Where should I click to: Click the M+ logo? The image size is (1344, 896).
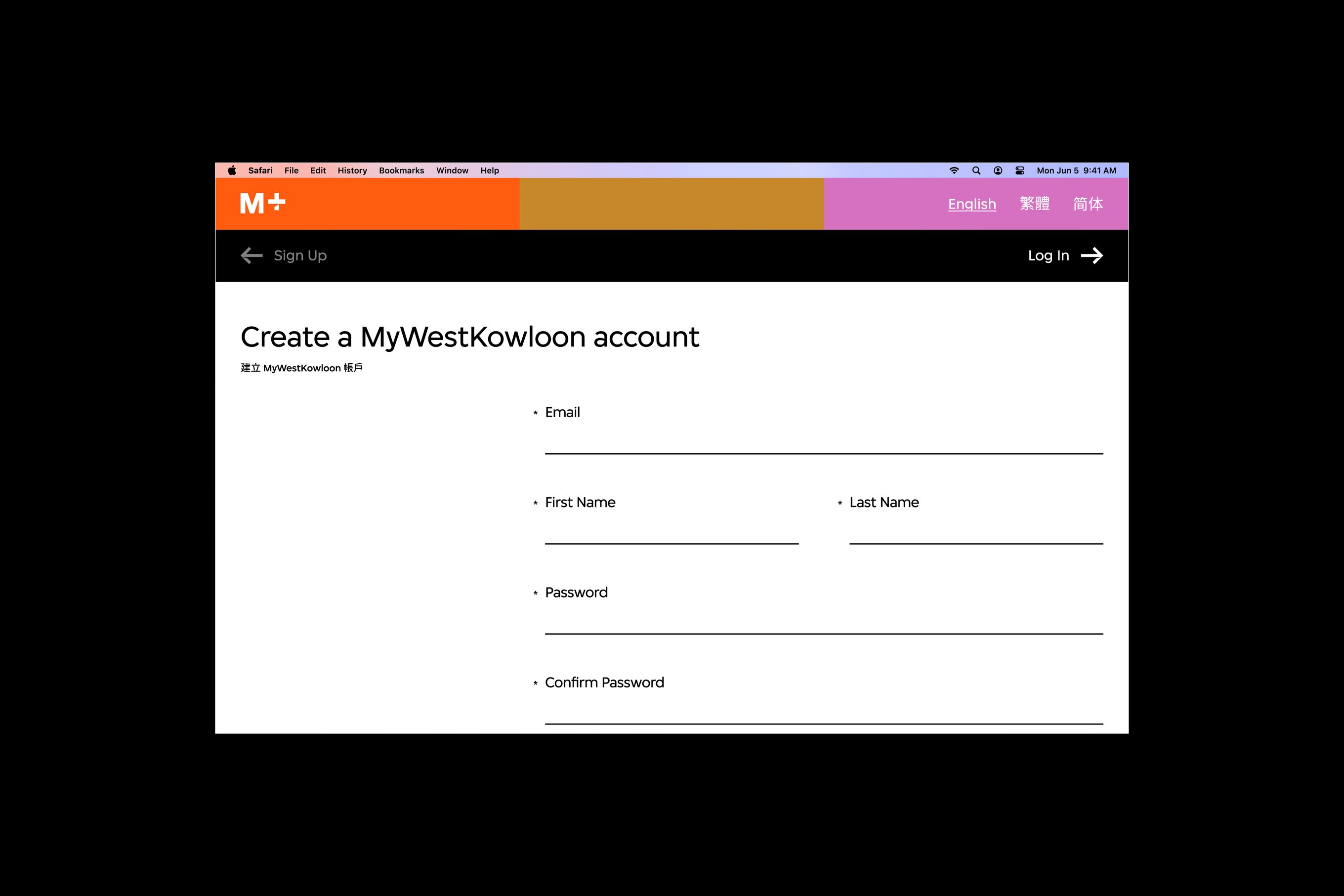pyautogui.click(x=262, y=204)
